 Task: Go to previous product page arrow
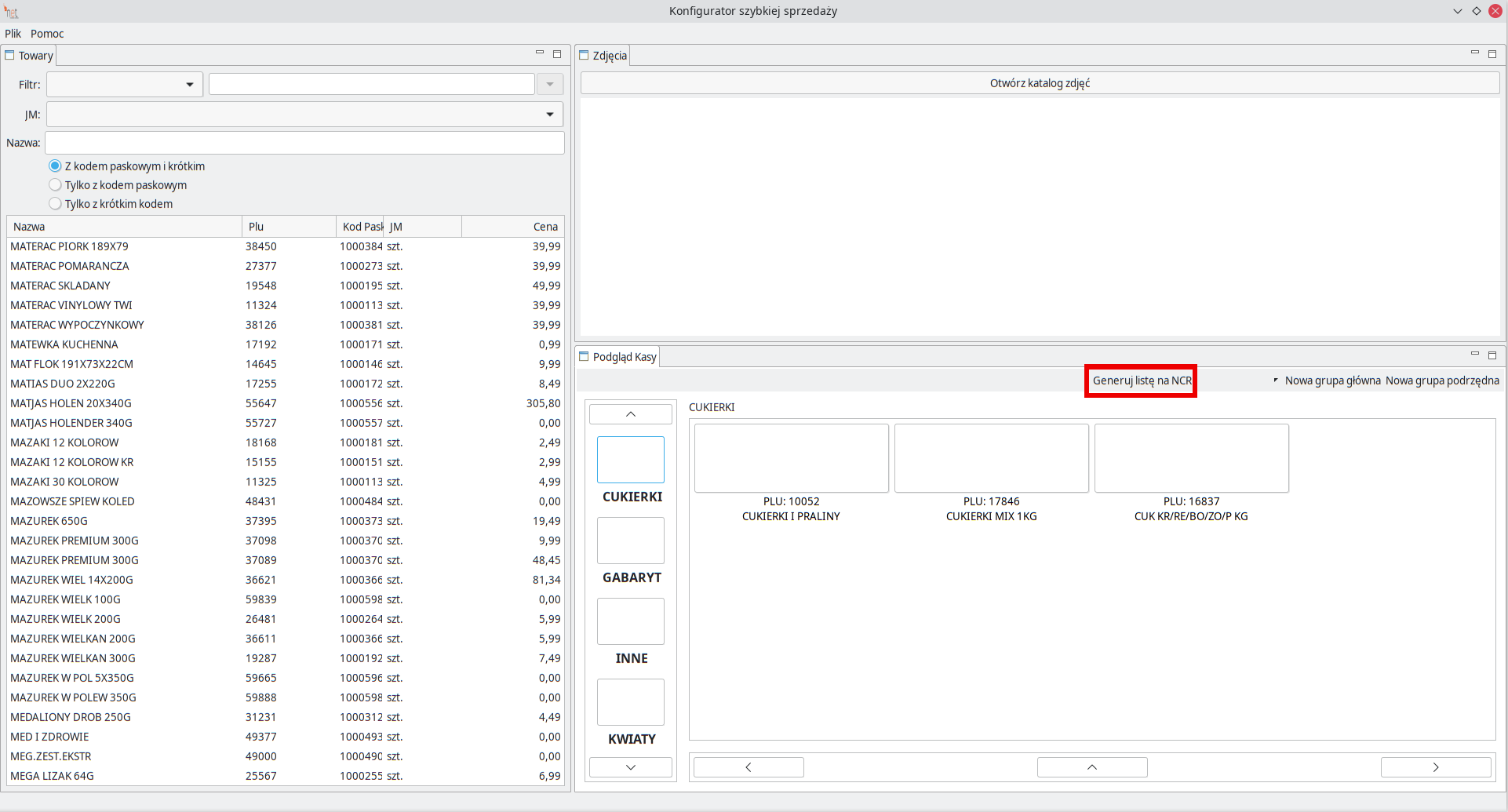[749, 767]
